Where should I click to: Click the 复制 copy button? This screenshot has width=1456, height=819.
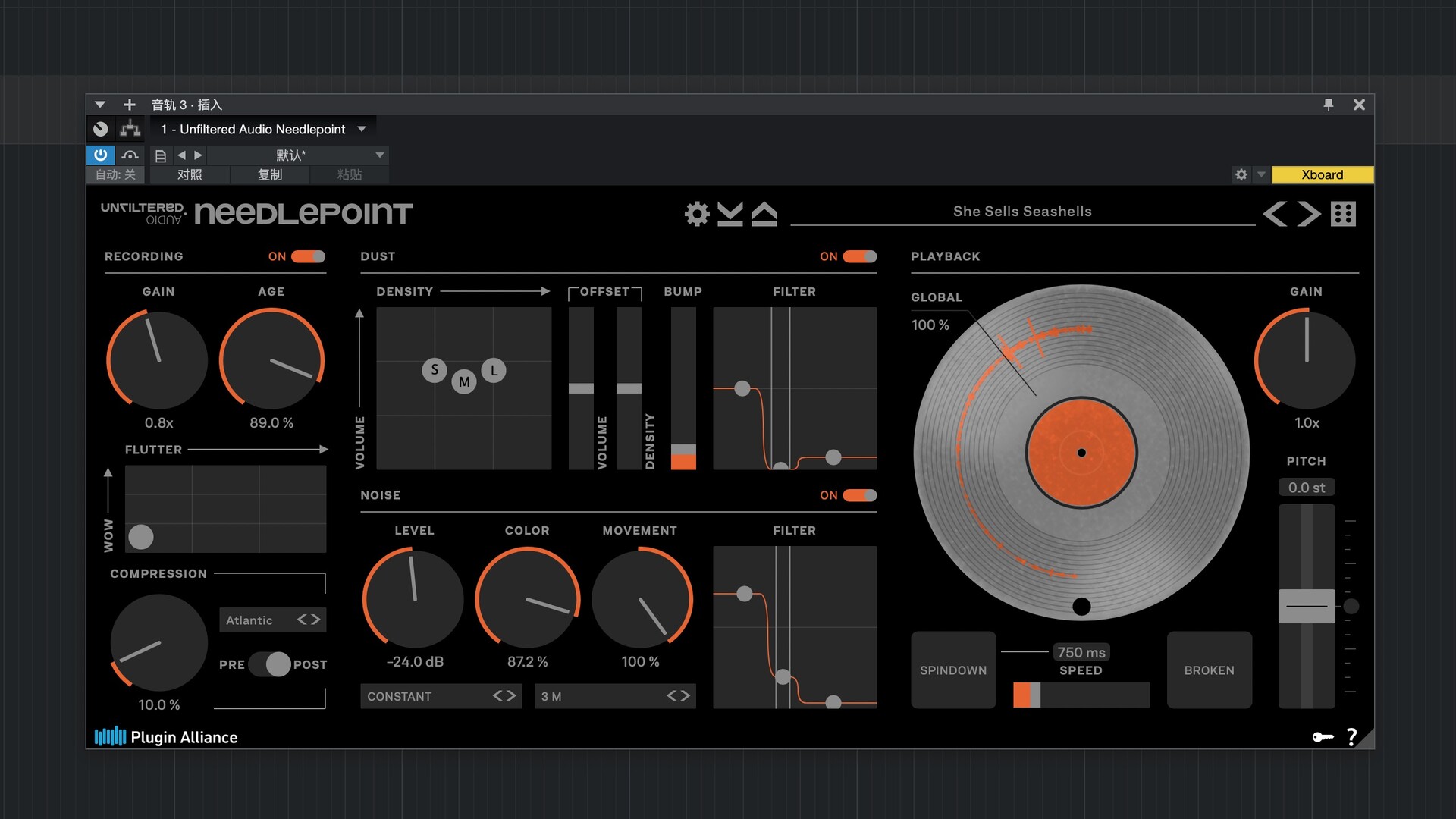[270, 174]
